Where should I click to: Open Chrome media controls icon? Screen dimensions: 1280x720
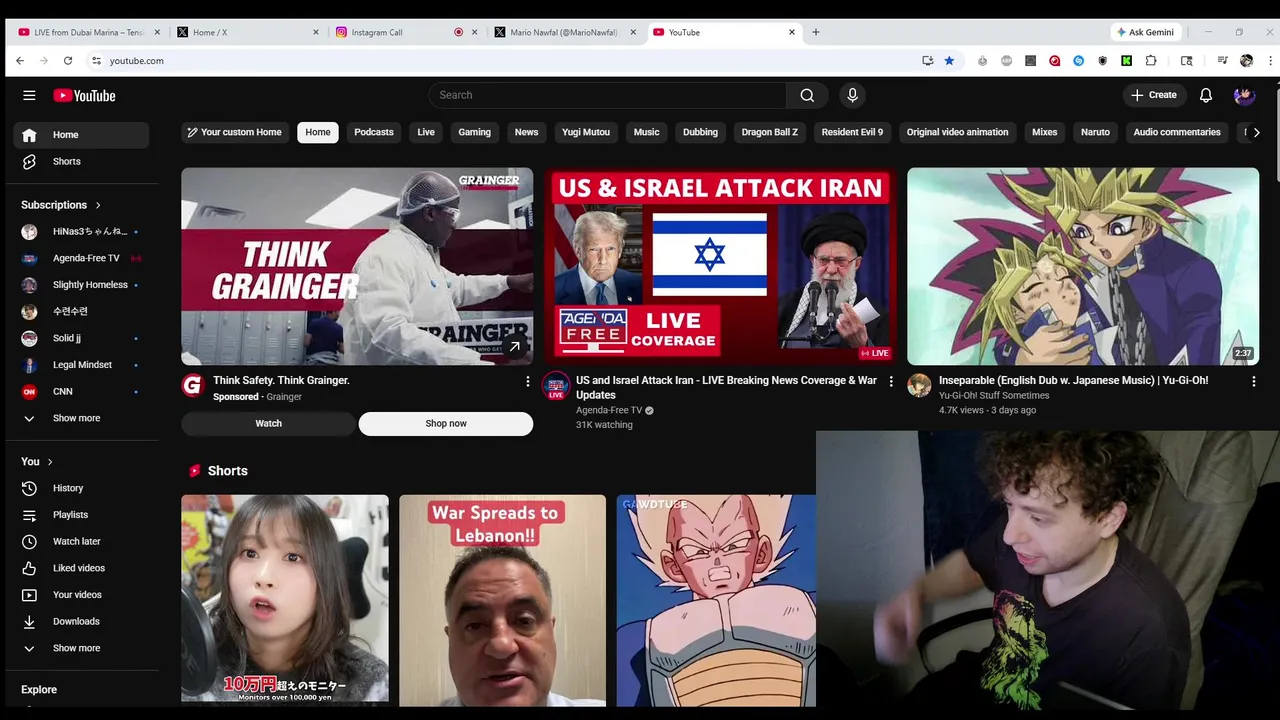[x=1222, y=61]
